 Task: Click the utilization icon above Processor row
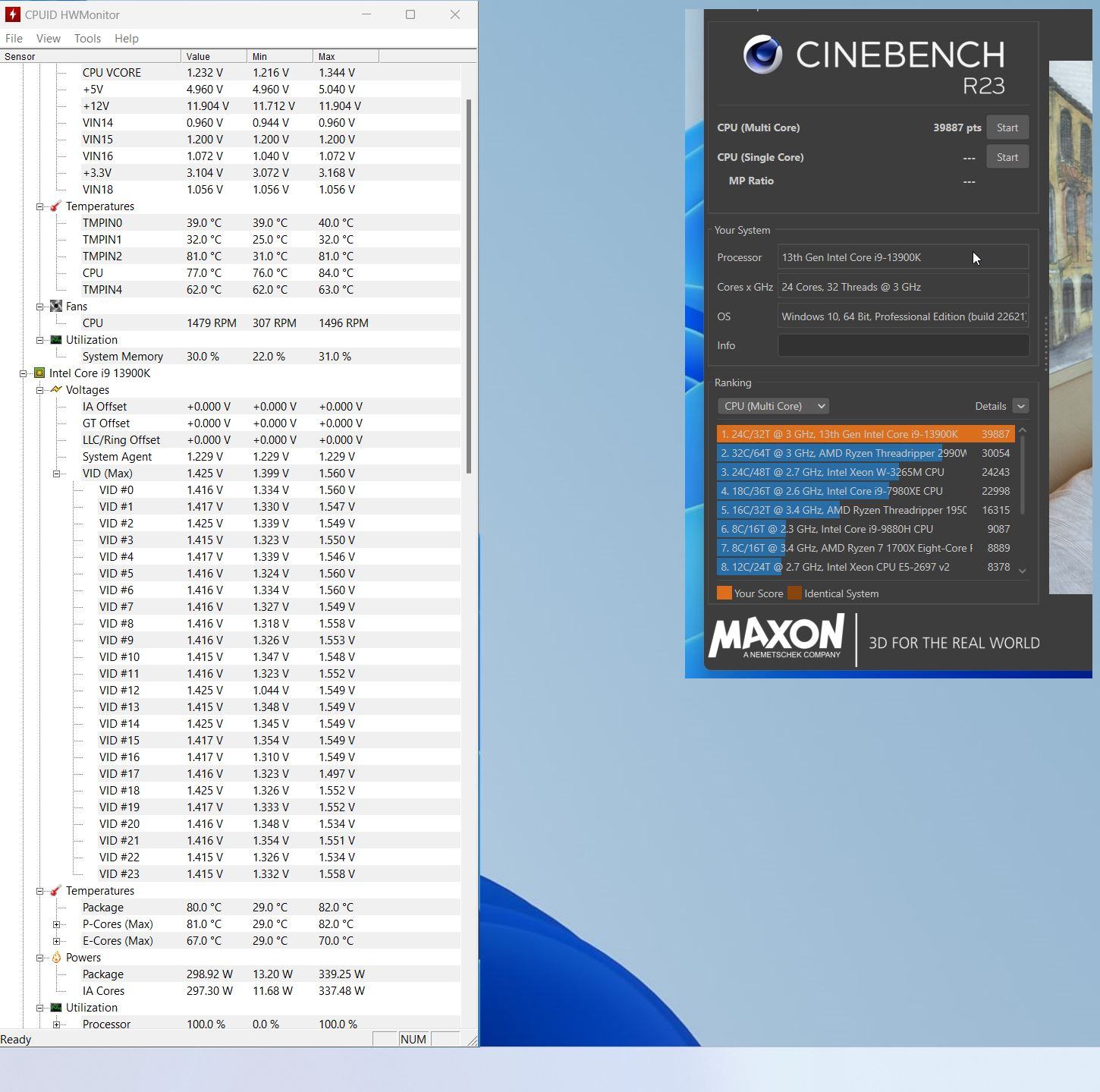[56, 1008]
